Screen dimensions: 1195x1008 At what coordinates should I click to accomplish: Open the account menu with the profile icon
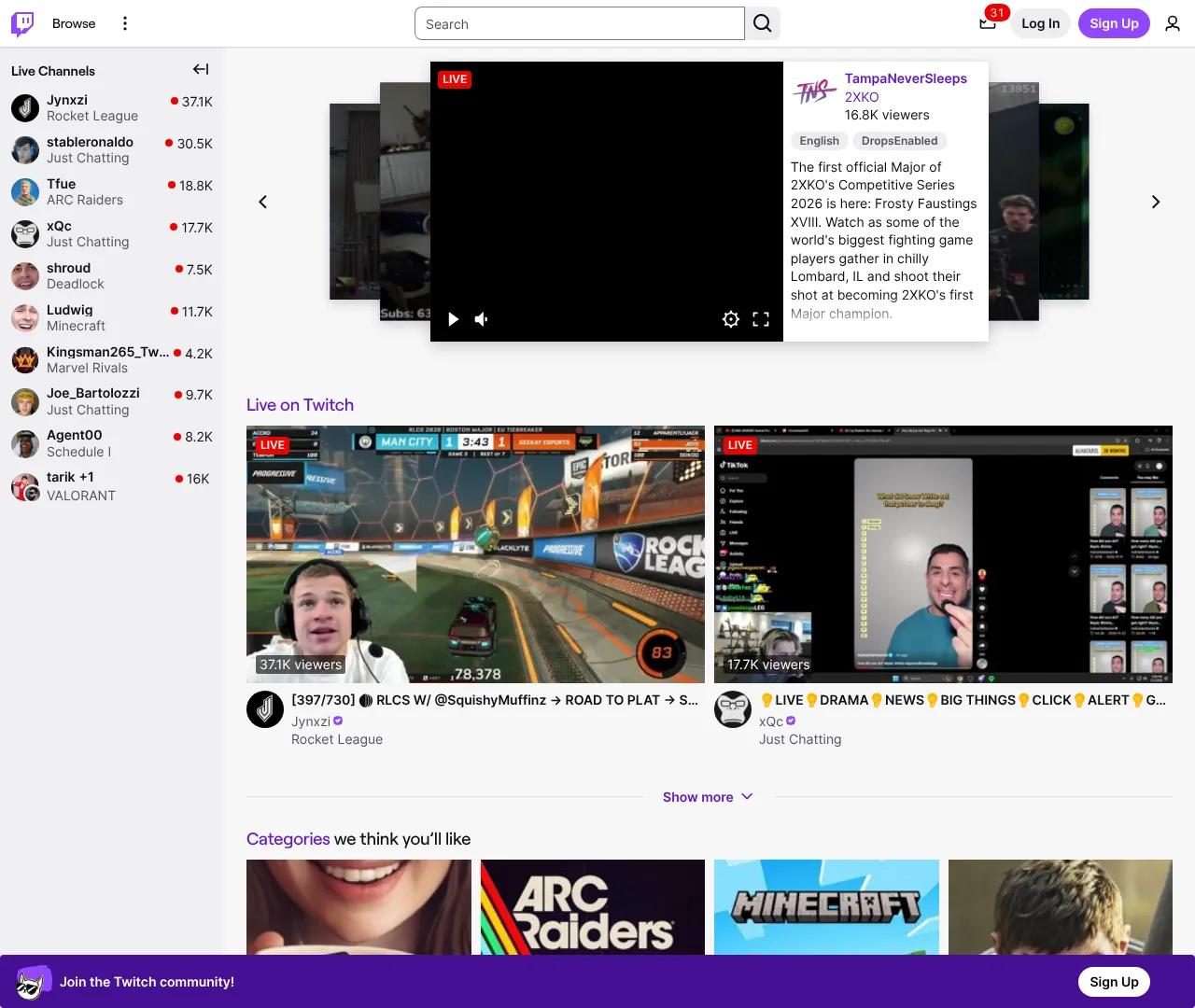pyautogui.click(x=1173, y=23)
